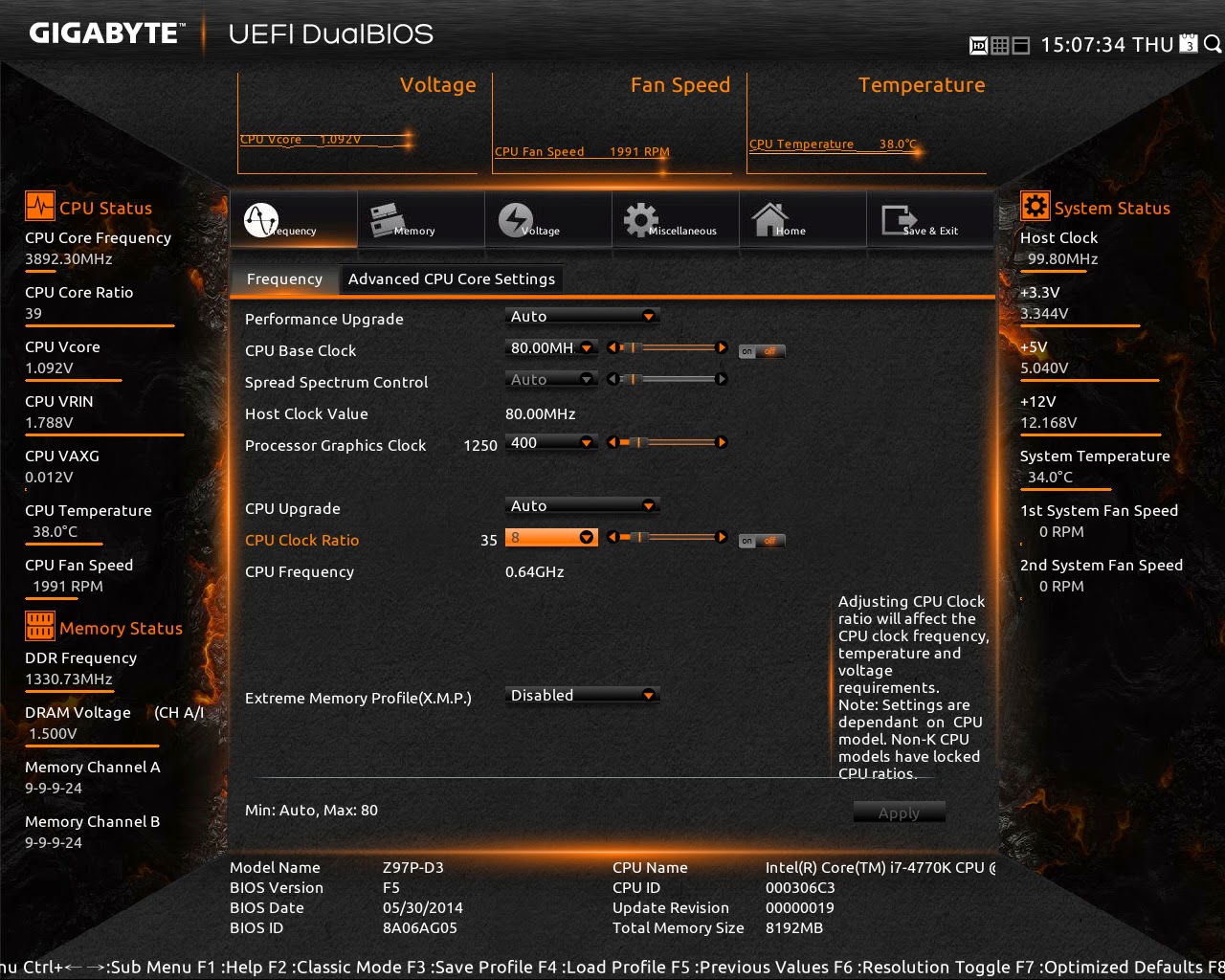Click the CPU Frequency 0.64GHz value
This screenshot has width=1225, height=980.
[534, 572]
